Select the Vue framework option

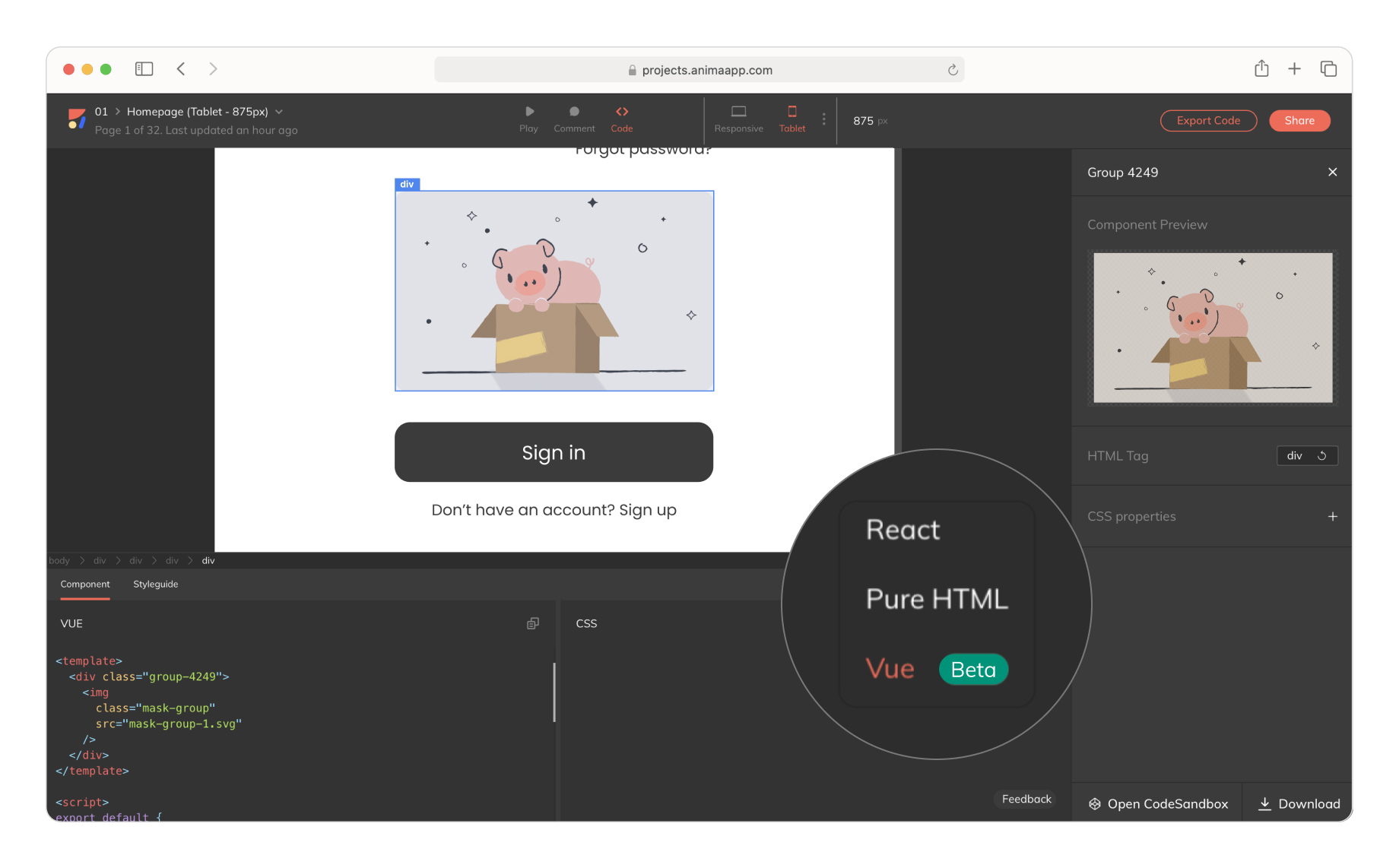(890, 669)
